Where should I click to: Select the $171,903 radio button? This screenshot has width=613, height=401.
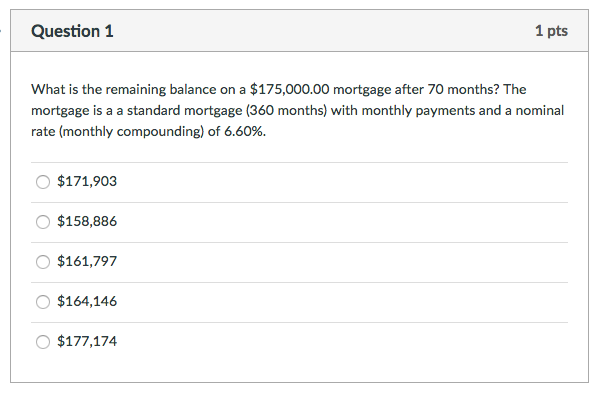click(x=43, y=182)
